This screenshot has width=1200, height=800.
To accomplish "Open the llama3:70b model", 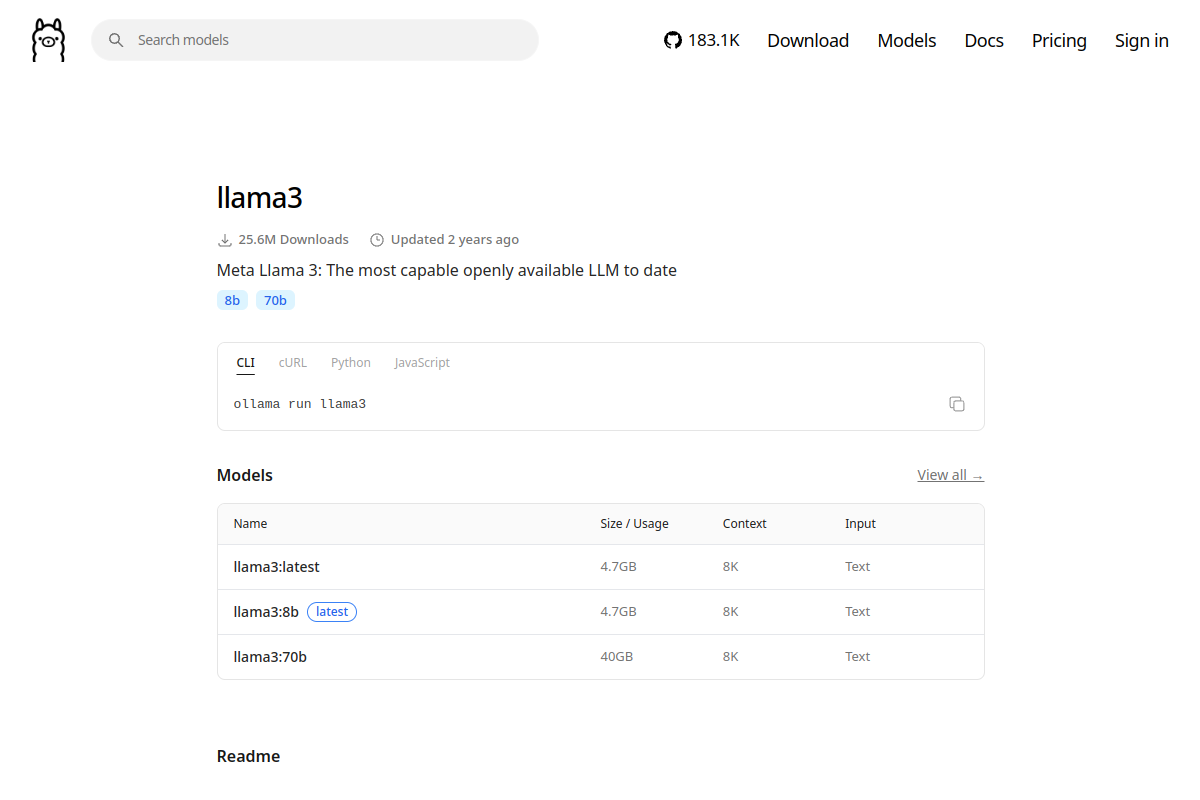I will [270, 657].
